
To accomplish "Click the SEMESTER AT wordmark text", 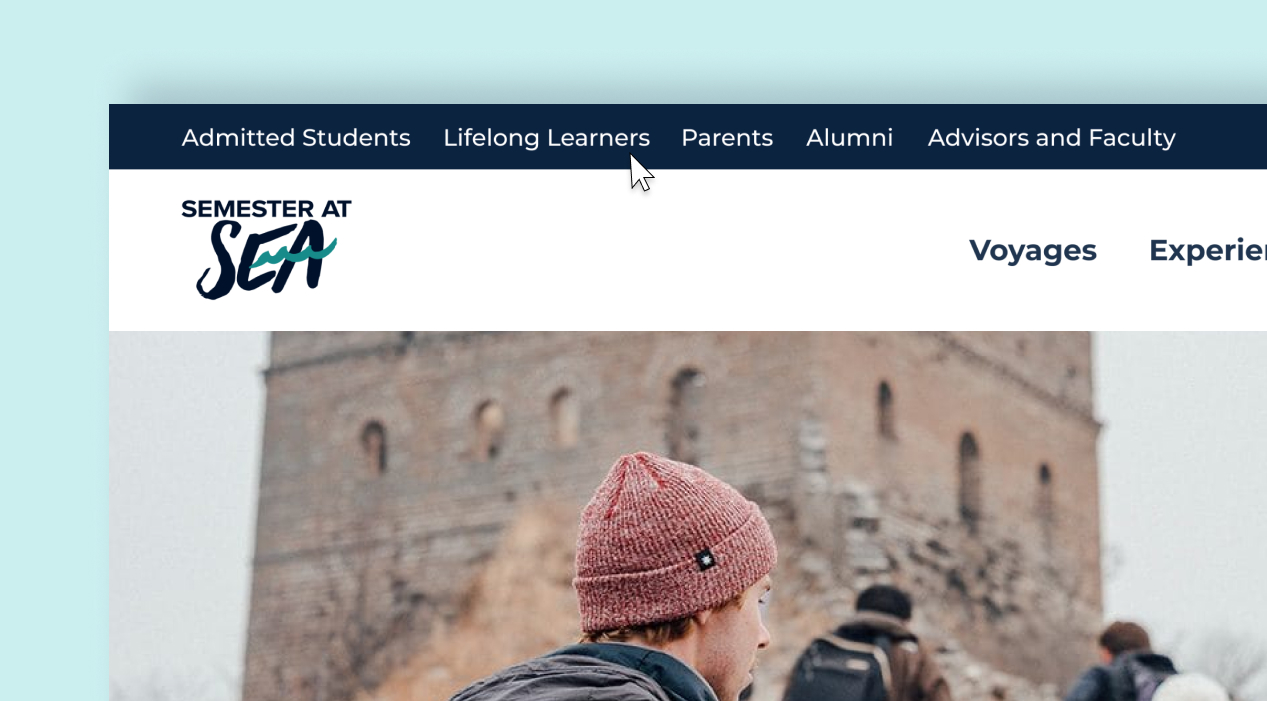I will [266, 209].
